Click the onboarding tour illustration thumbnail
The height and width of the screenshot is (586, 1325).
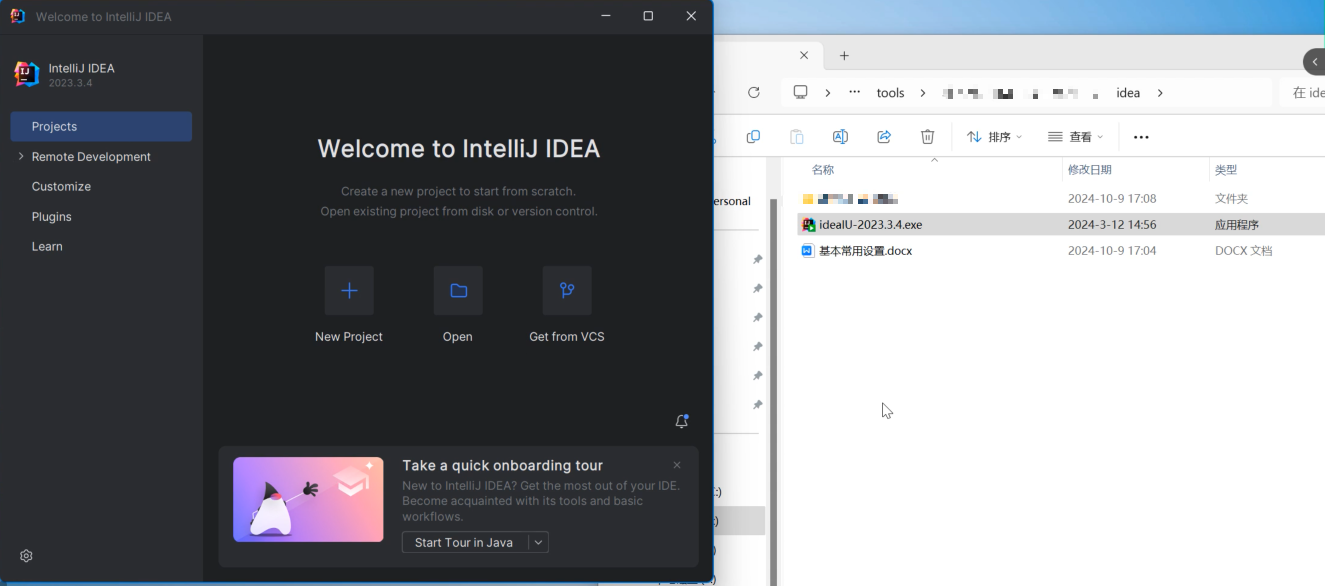308,500
